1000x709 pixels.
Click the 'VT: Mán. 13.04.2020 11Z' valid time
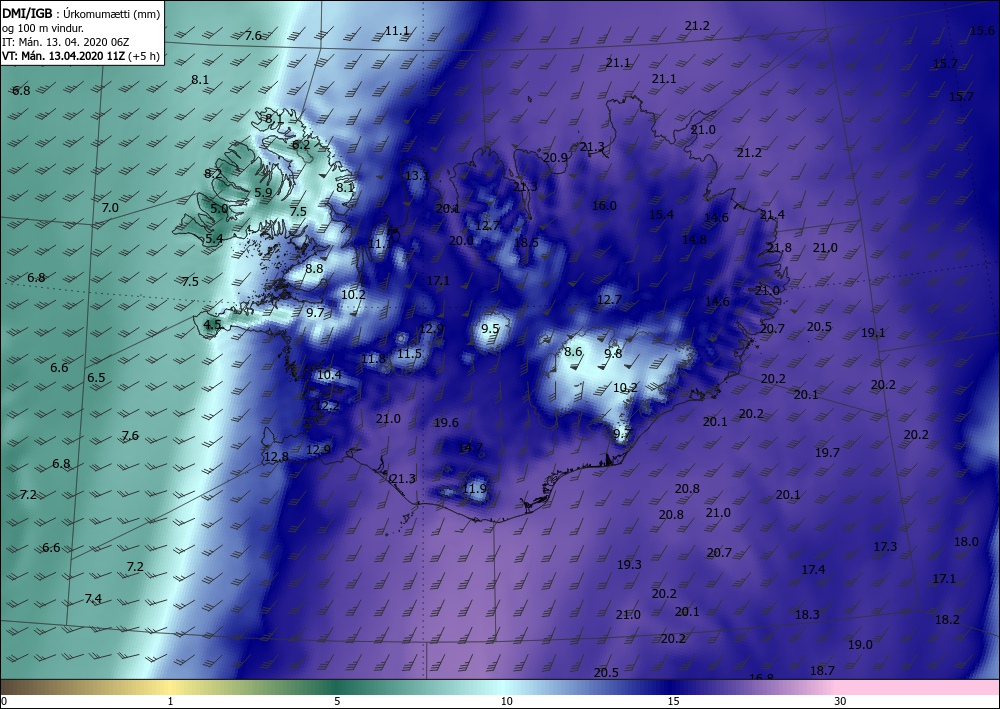(x=64, y=56)
